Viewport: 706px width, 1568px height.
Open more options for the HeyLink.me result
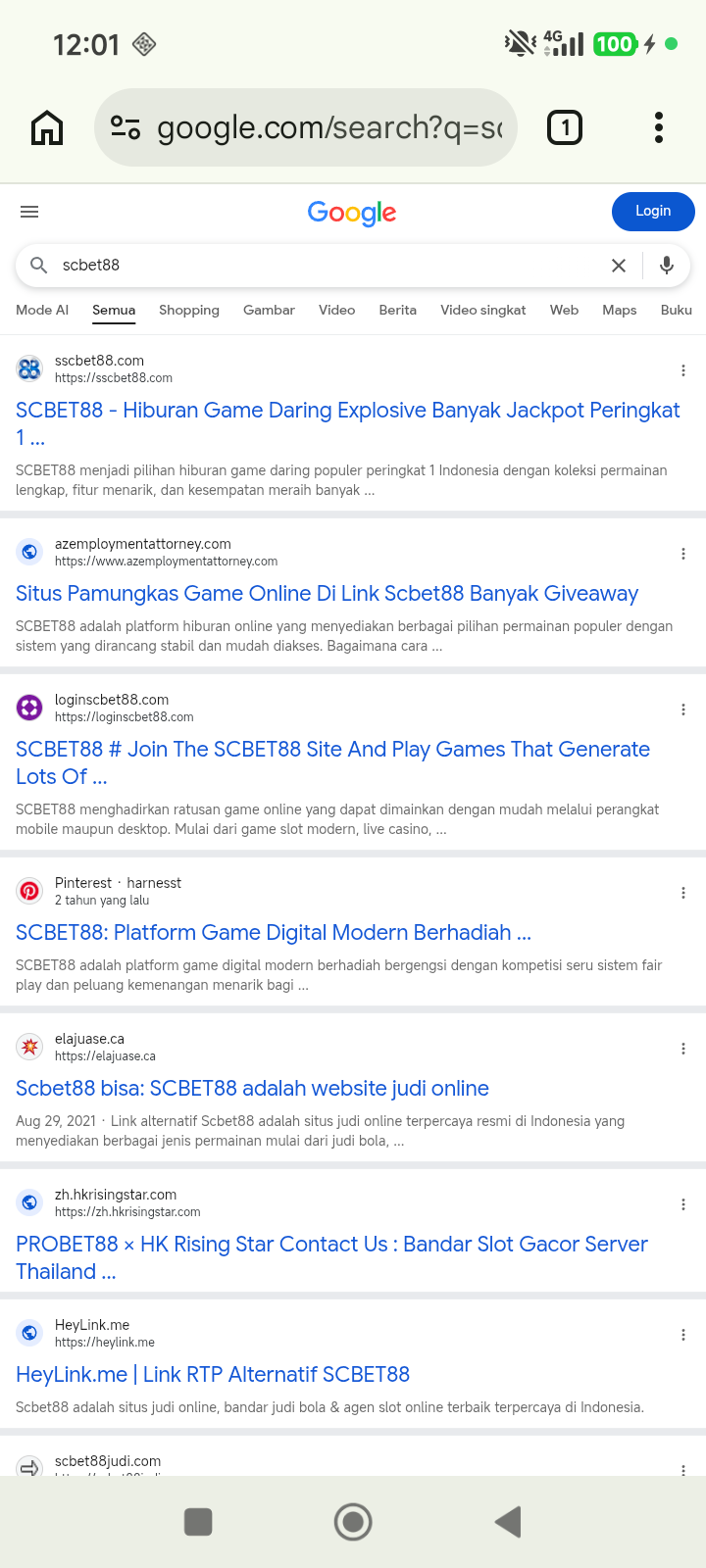[x=683, y=1335]
